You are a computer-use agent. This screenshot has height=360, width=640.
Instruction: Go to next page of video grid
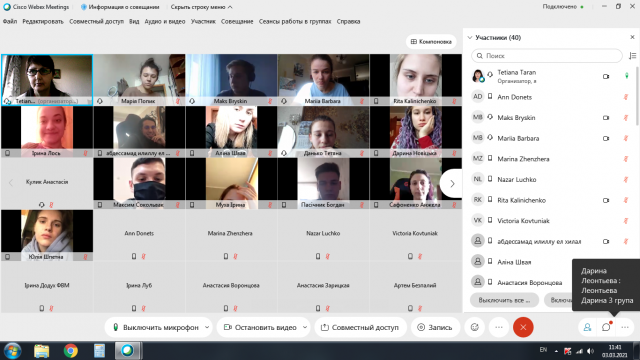coord(452,184)
